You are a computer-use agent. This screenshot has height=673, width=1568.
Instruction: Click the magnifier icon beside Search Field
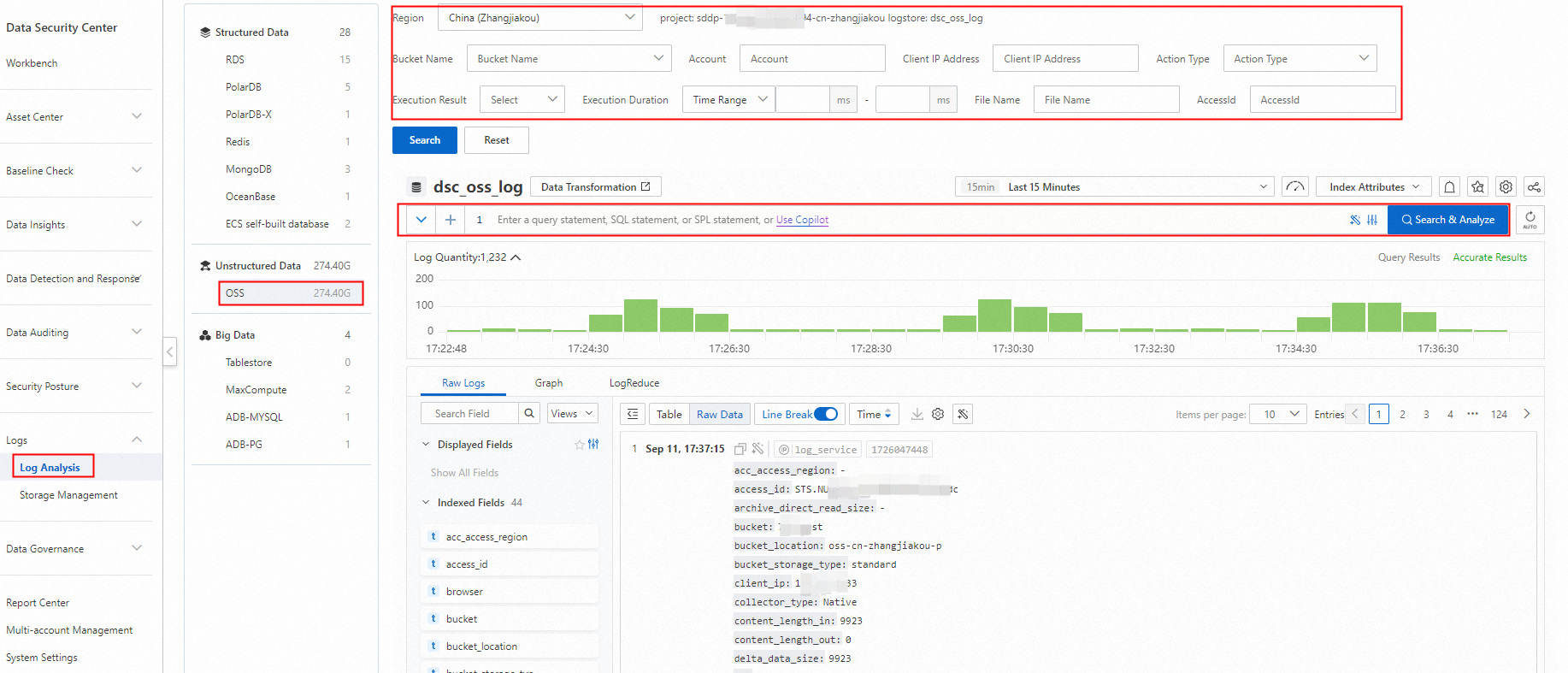click(530, 414)
